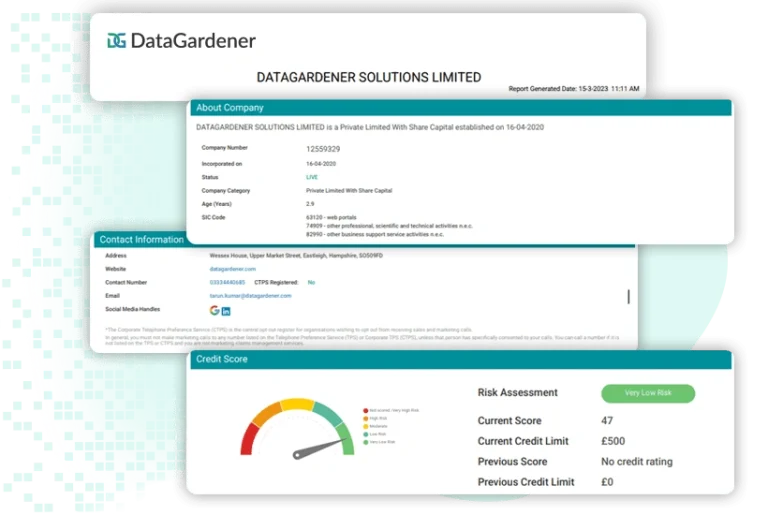
Task: Click the Wessex House address text
Action: pos(296,255)
